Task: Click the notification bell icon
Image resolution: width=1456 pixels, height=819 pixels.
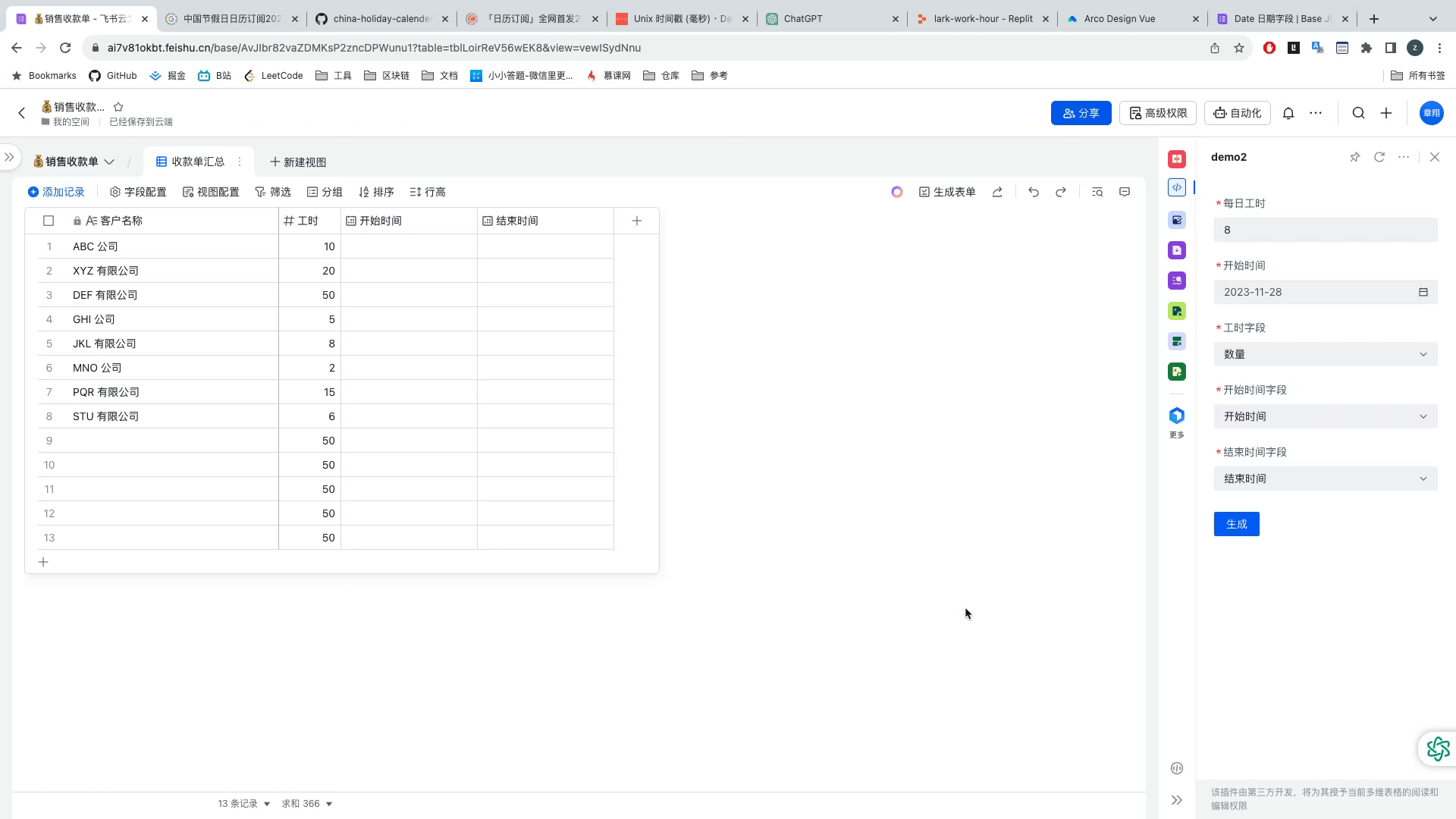Action: (x=1288, y=113)
